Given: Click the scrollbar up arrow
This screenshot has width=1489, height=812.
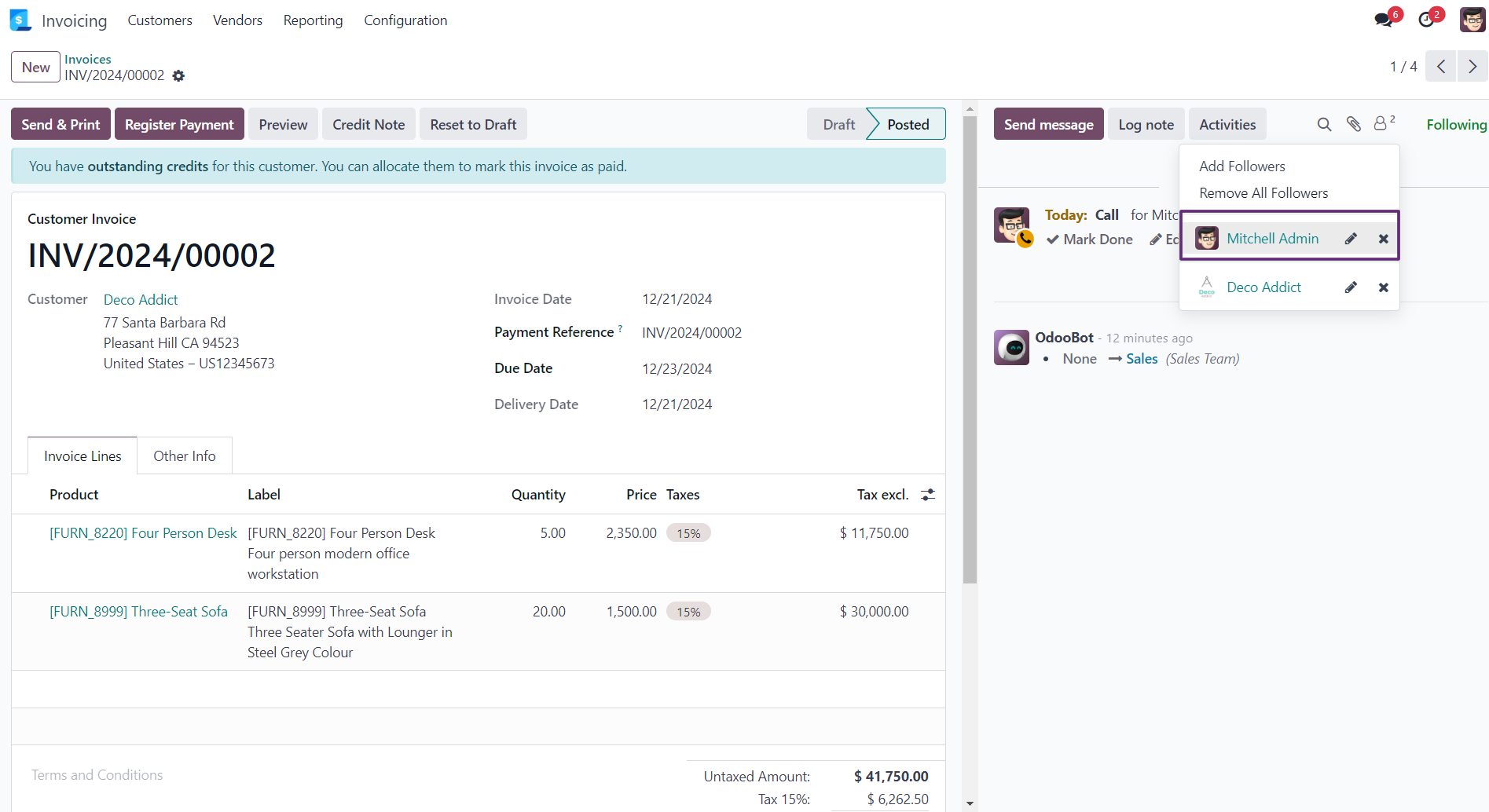Looking at the screenshot, I should tap(970, 108).
